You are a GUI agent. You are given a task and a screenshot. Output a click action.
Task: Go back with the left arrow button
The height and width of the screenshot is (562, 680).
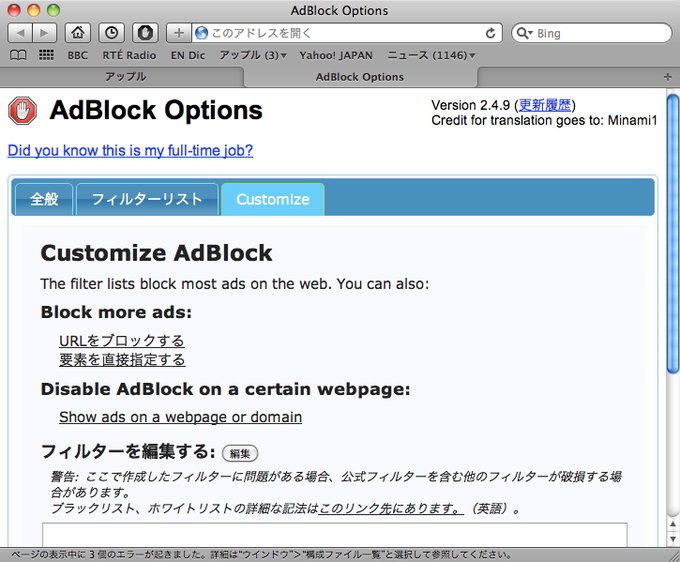tap(20, 33)
